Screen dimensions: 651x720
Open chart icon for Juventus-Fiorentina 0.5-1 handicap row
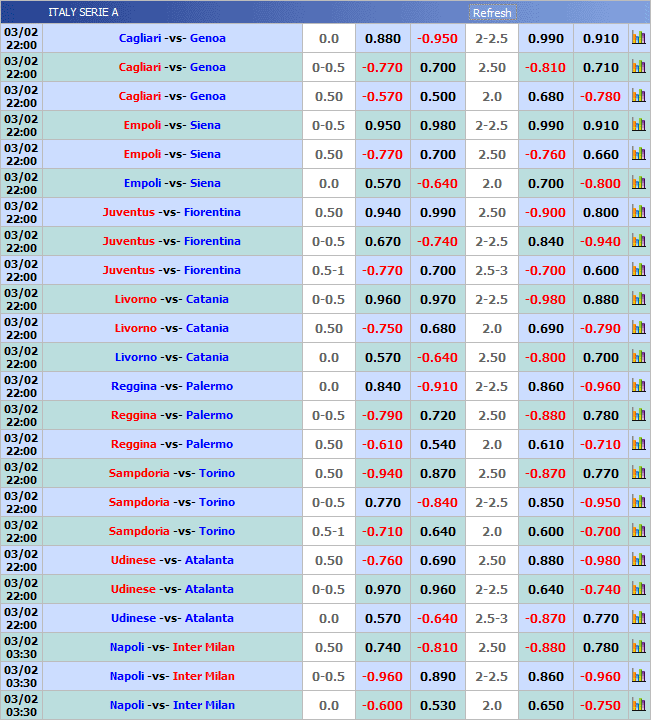click(x=638, y=270)
